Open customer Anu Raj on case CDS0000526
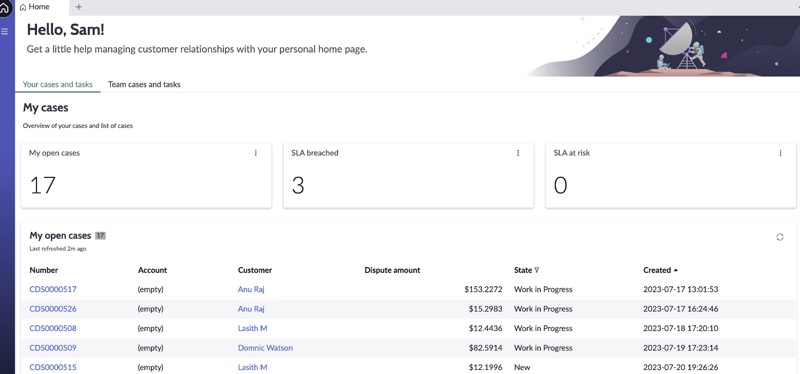Viewport: 800px width, 374px height. (x=251, y=309)
